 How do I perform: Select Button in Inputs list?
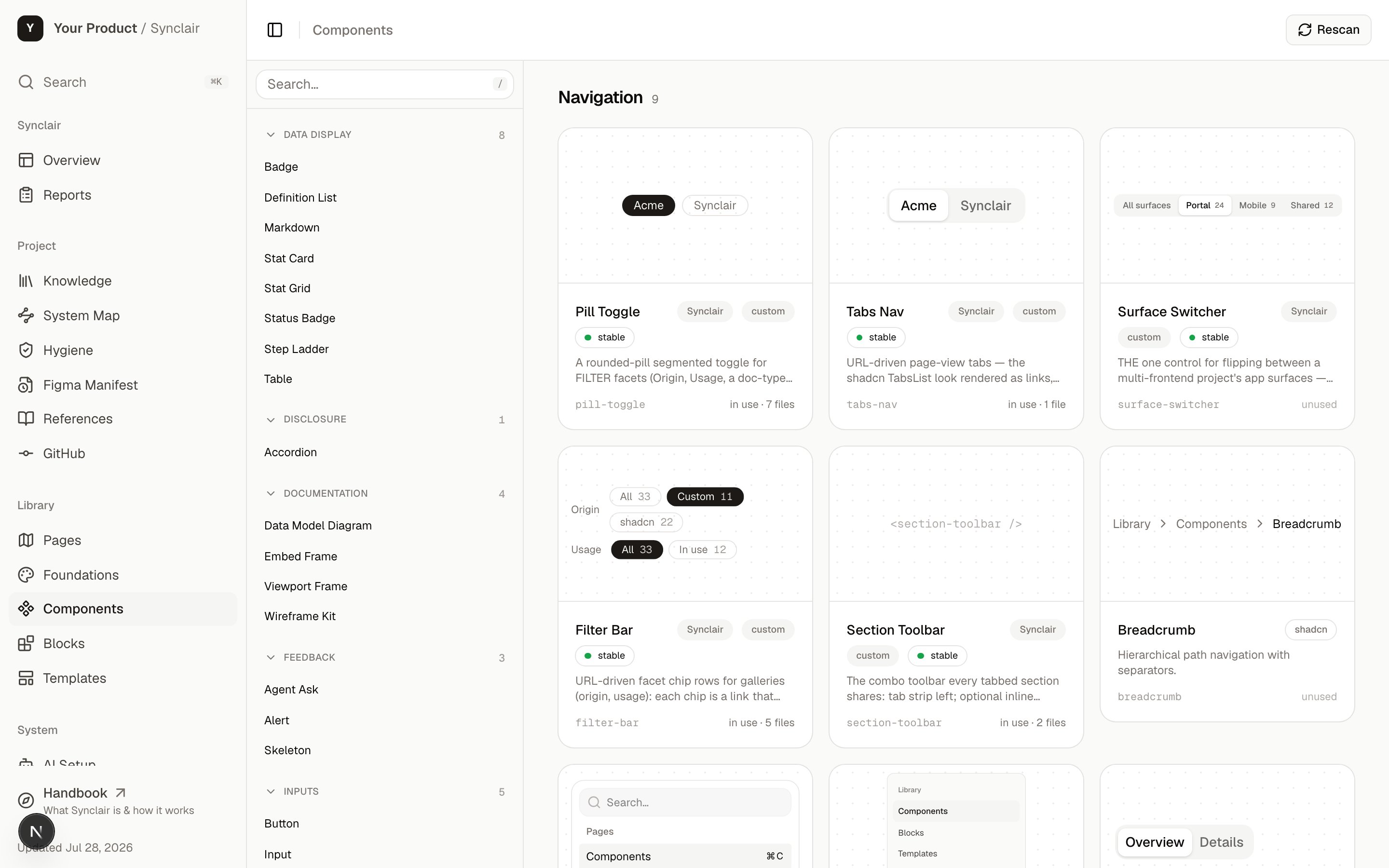click(x=282, y=823)
